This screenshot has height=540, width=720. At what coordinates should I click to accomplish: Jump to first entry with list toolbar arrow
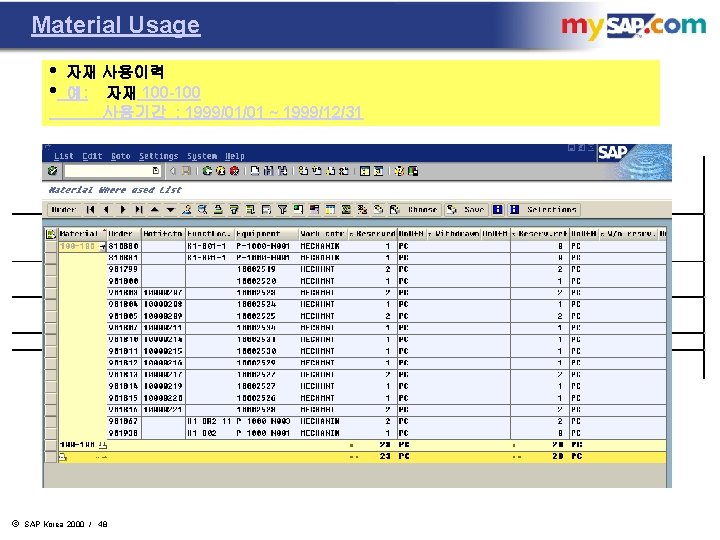tap(90, 209)
